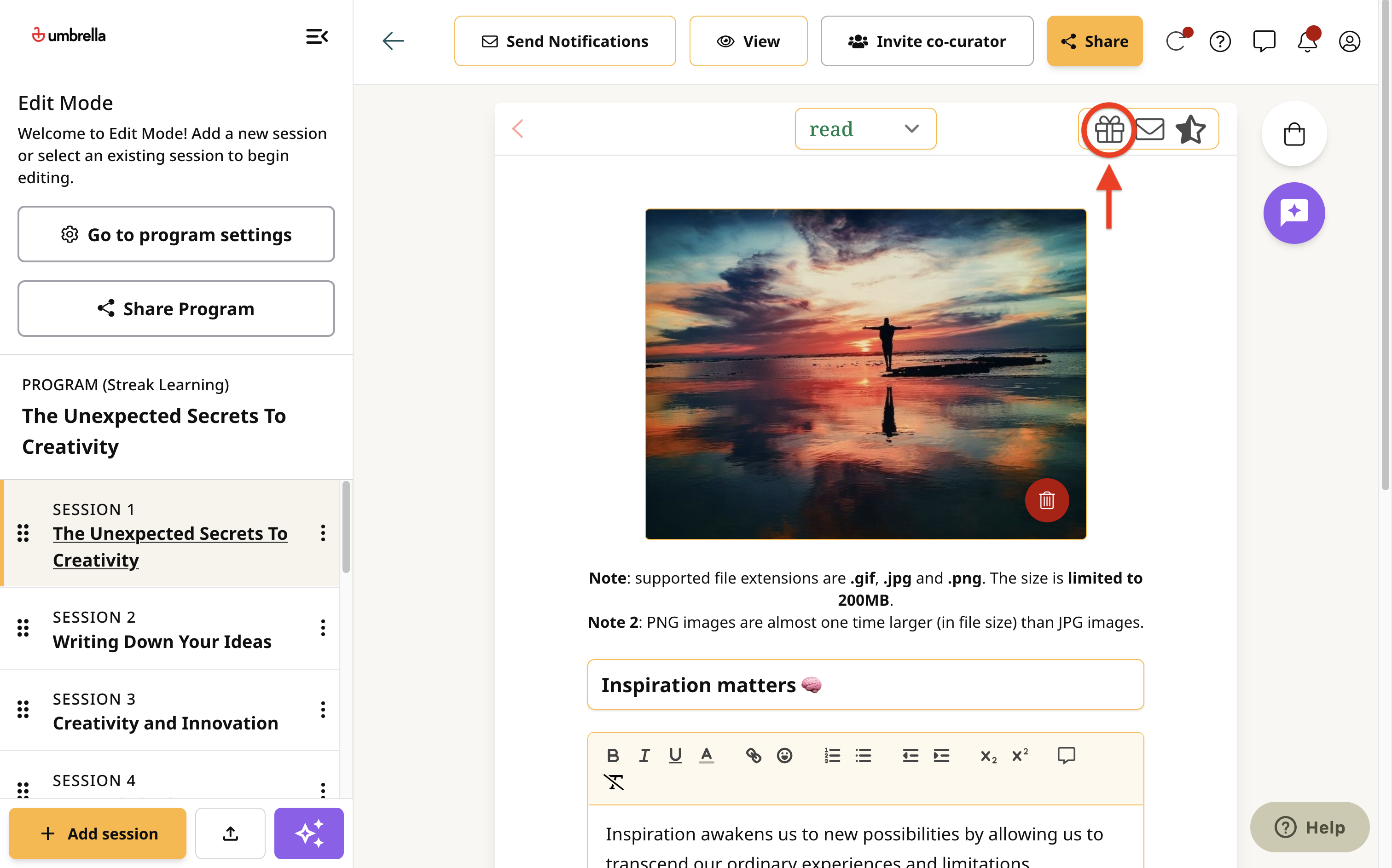Open the emoji picker
Image resolution: width=1392 pixels, height=868 pixels.
point(785,756)
